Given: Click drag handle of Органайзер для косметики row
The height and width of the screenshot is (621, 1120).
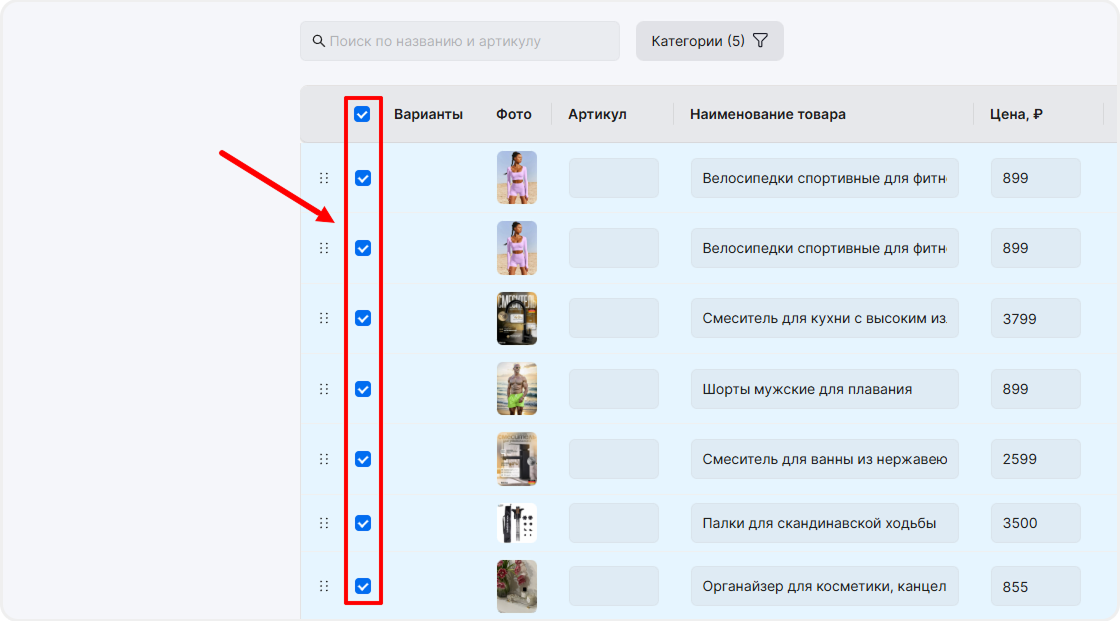Looking at the screenshot, I should (323, 586).
